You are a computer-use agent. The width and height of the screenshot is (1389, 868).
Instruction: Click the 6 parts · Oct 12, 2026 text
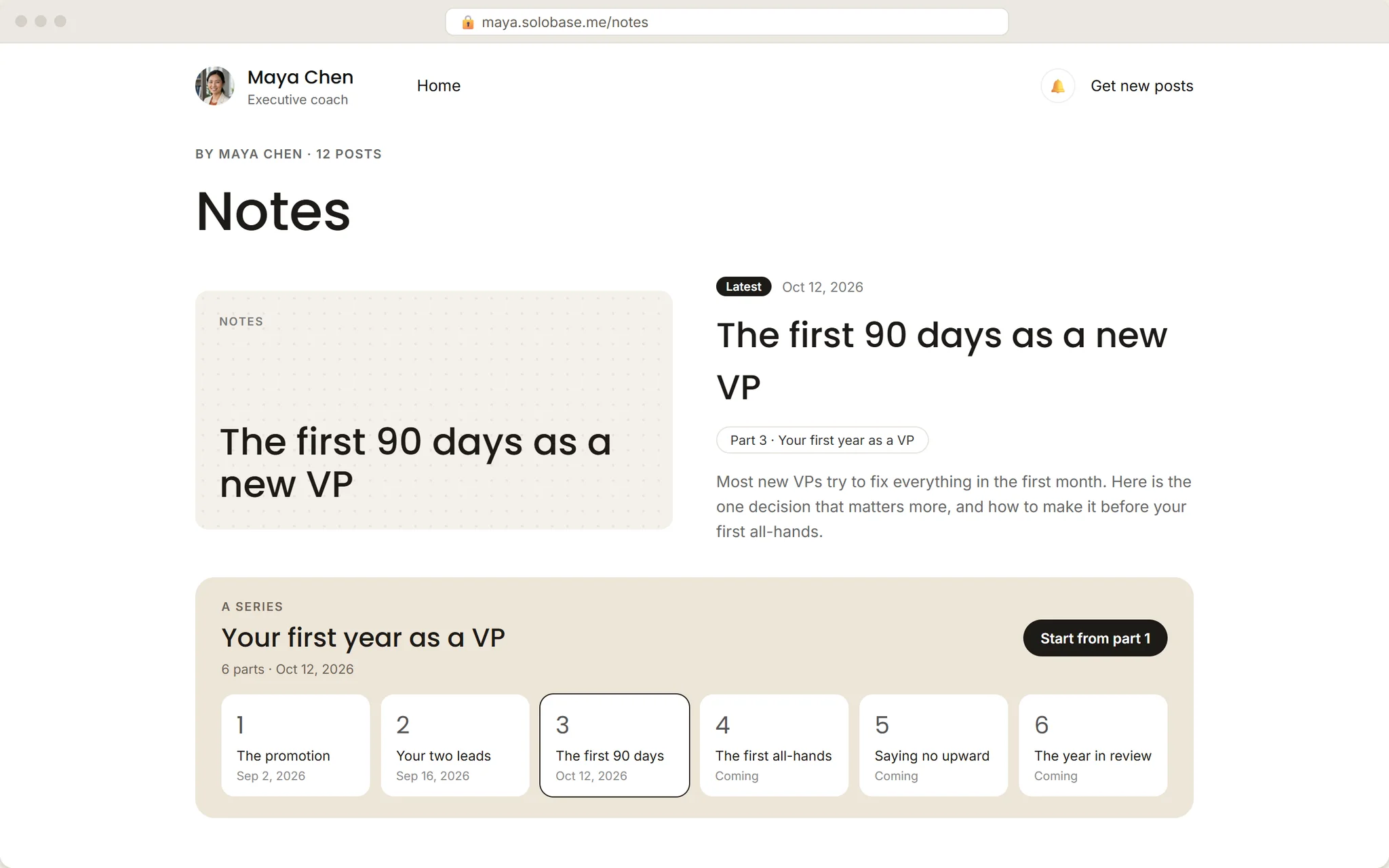(x=288, y=669)
